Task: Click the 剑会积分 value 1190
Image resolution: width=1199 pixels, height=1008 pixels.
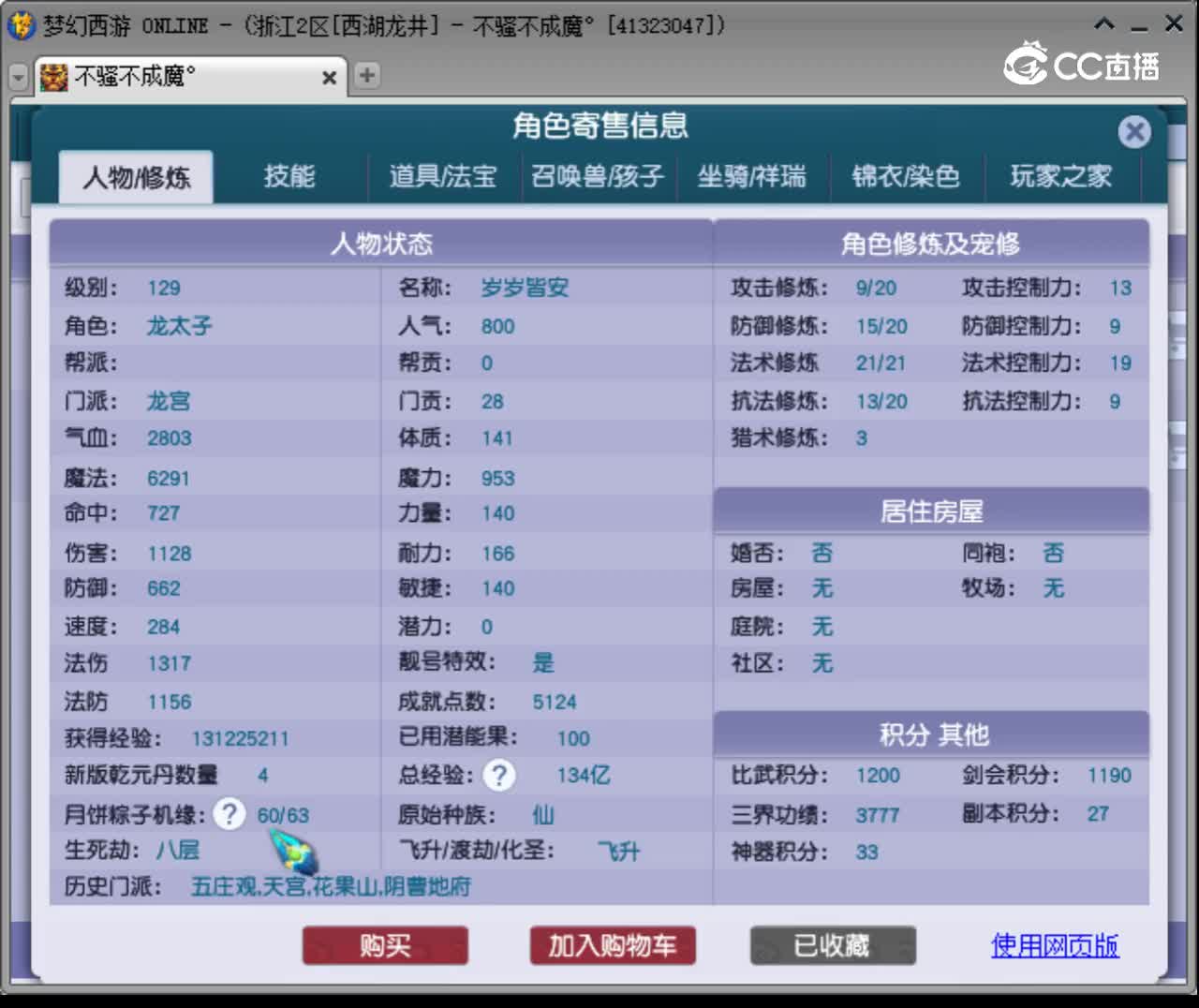Action: pyautogui.click(x=1109, y=776)
